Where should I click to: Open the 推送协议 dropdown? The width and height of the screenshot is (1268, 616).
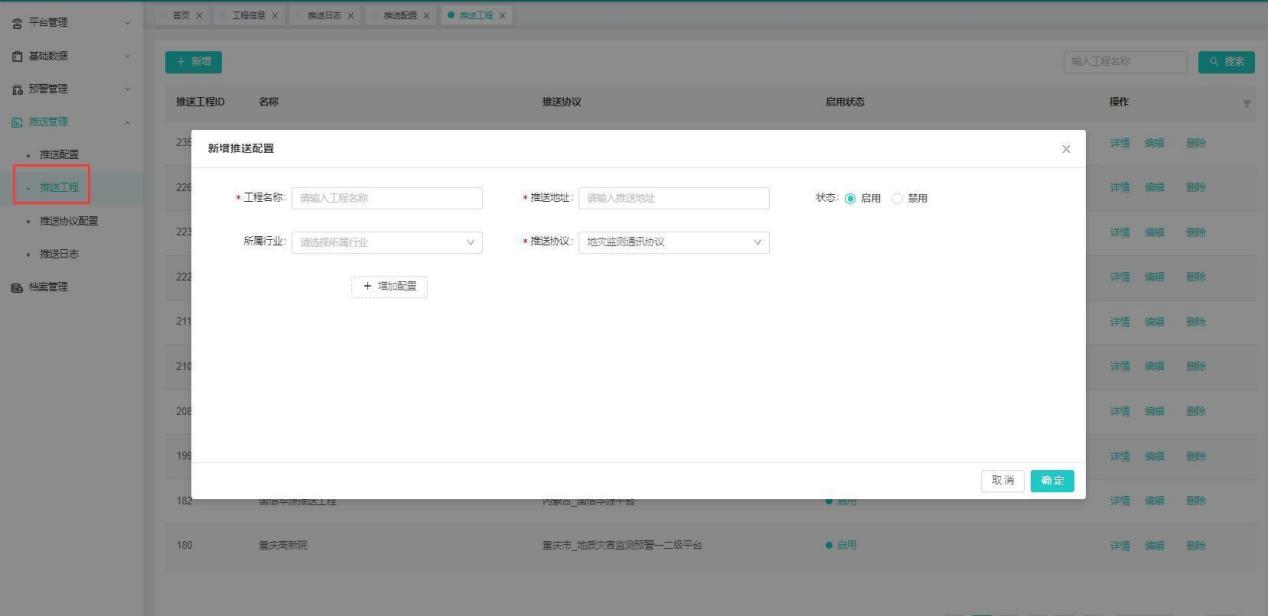[x=674, y=242]
